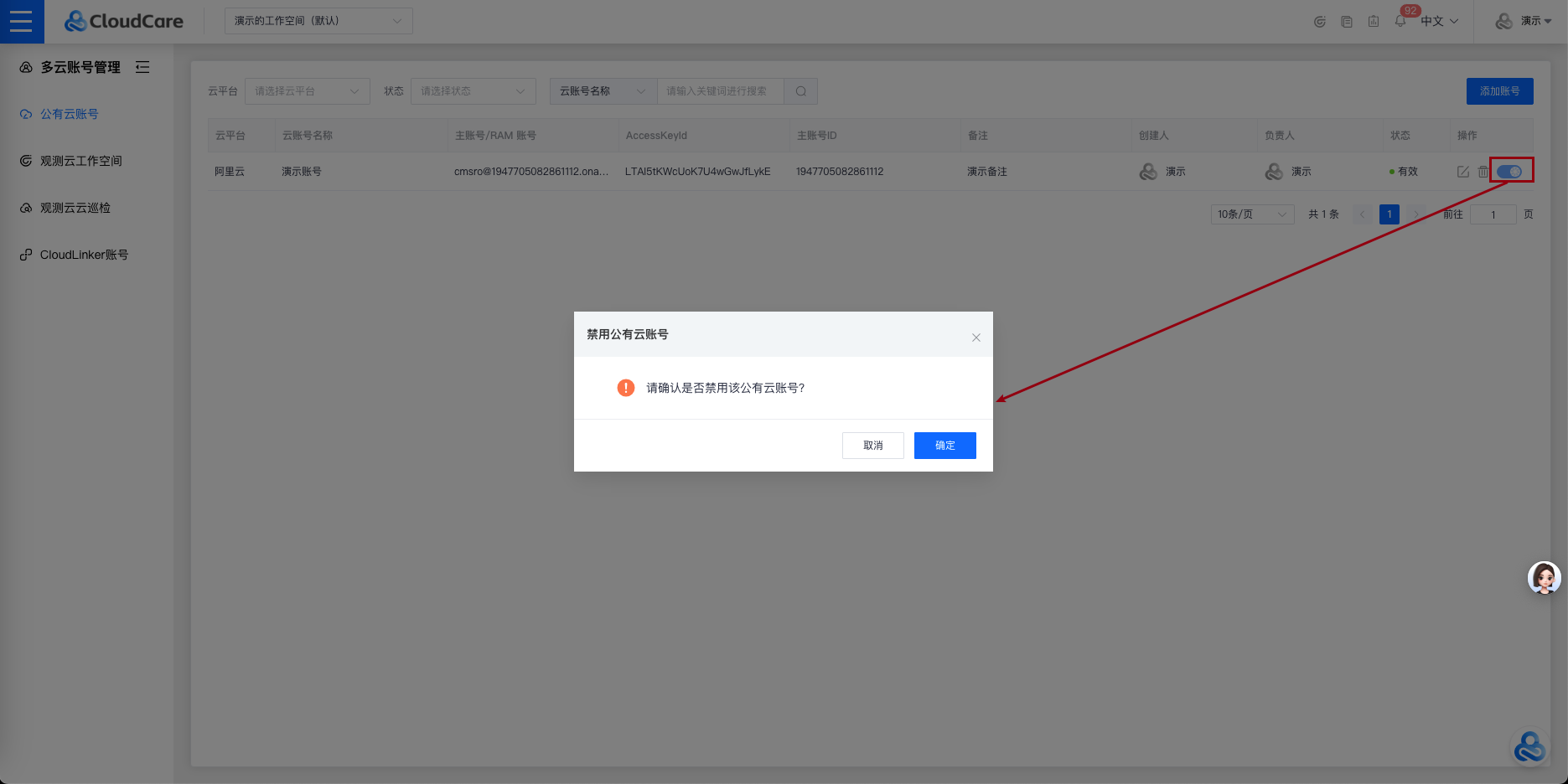Click the keyword search input field
This screenshot has height=784, width=1568.
[720, 91]
